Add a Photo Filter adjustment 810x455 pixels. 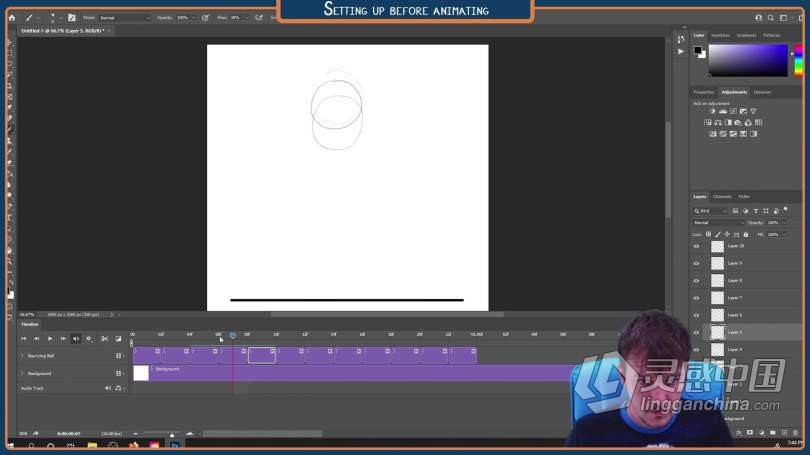click(x=738, y=123)
